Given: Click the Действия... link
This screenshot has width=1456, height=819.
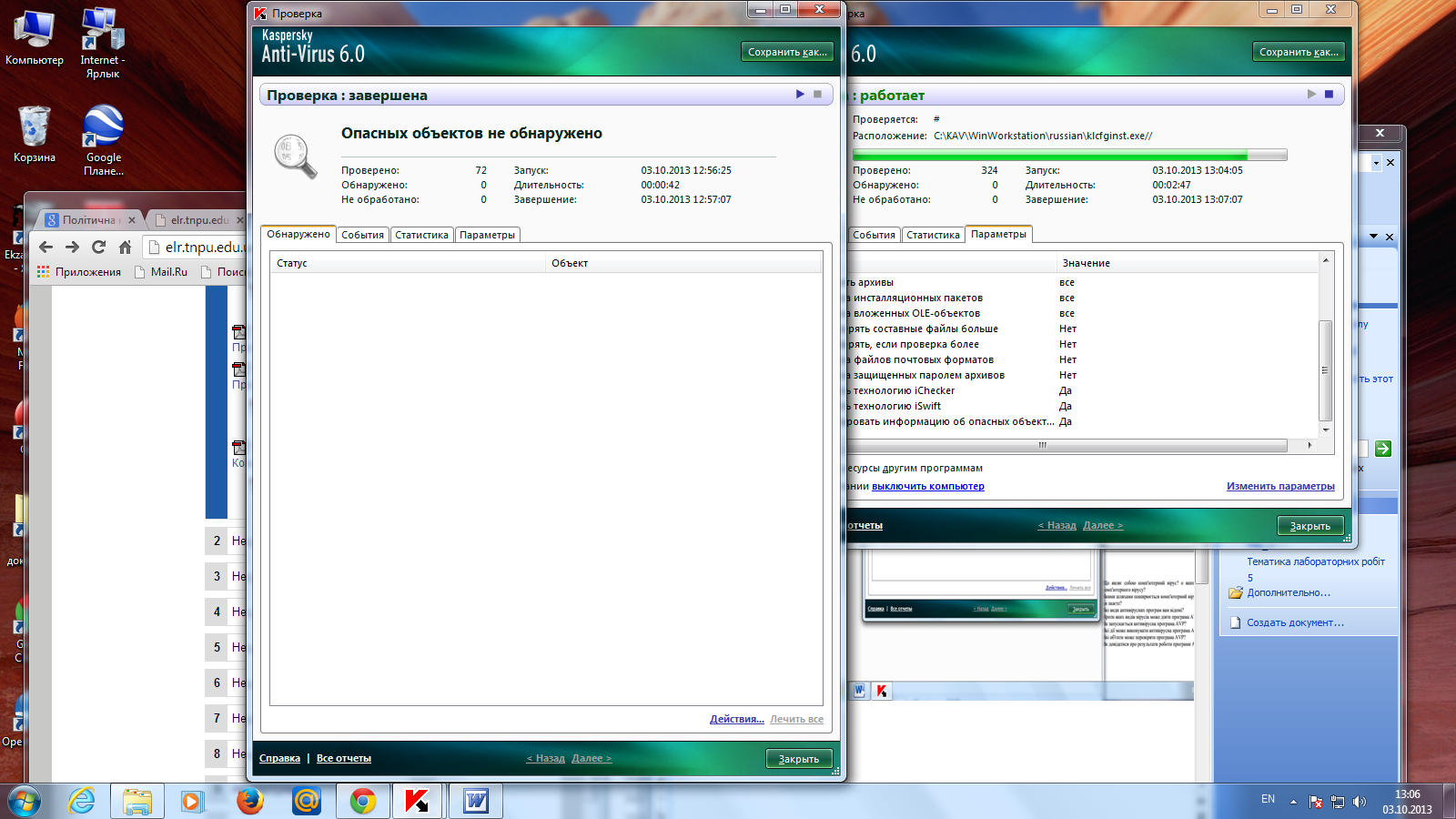Looking at the screenshot, I should pyautogui.click(x=737, y=719).
